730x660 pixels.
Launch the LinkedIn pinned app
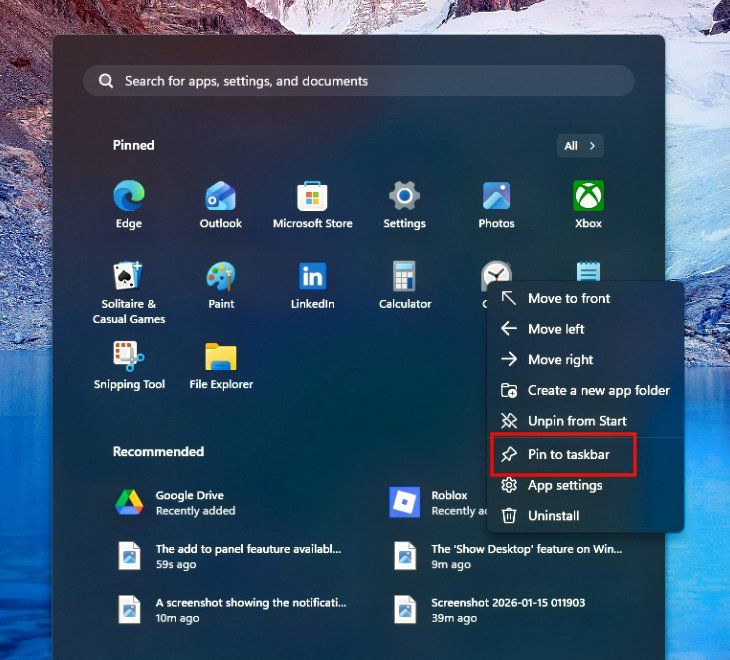click(x=312, y=285)
